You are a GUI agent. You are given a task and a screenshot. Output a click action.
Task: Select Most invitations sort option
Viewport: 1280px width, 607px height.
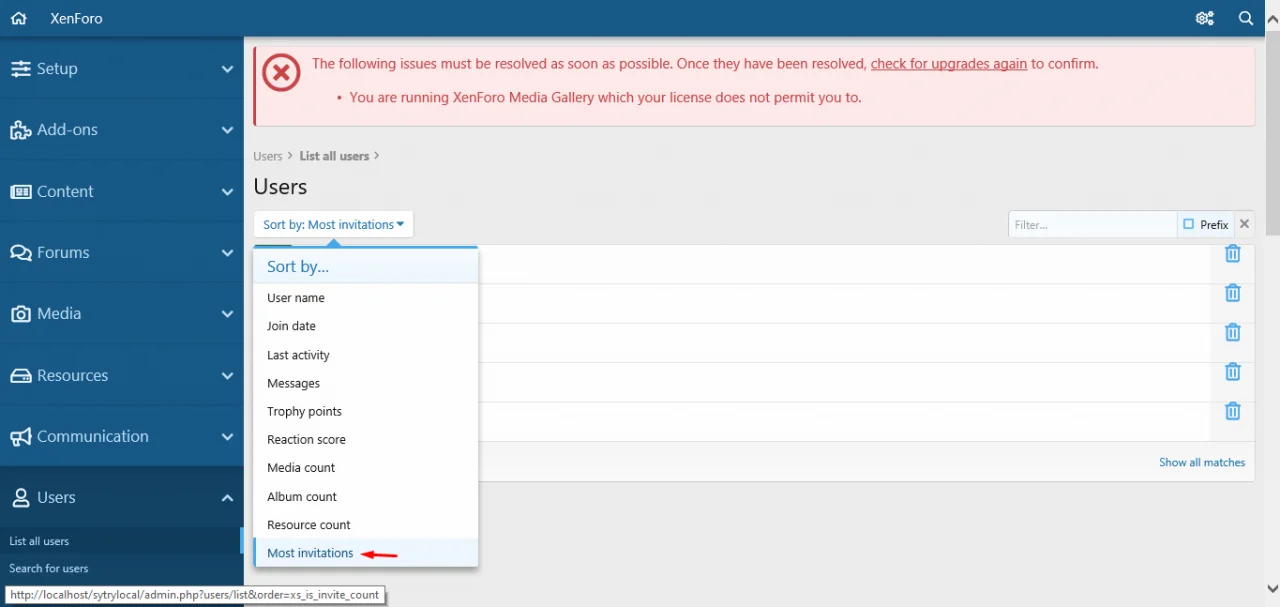[x=310, y=553]
